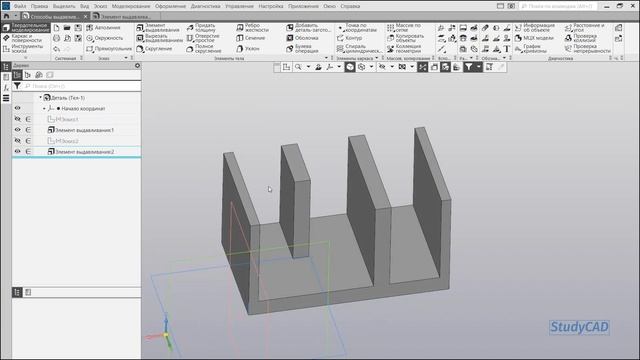
Task: Open График кривизны tool
Action: (531, 49)
